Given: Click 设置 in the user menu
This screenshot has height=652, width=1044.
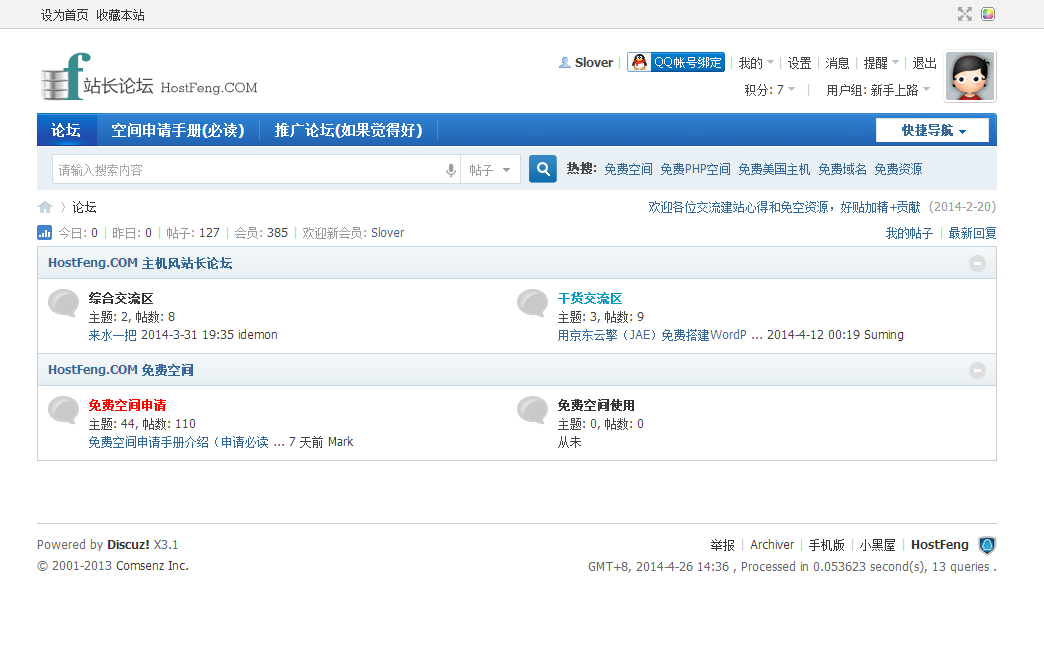Looking at the screenshot, I should coord(799,63).
